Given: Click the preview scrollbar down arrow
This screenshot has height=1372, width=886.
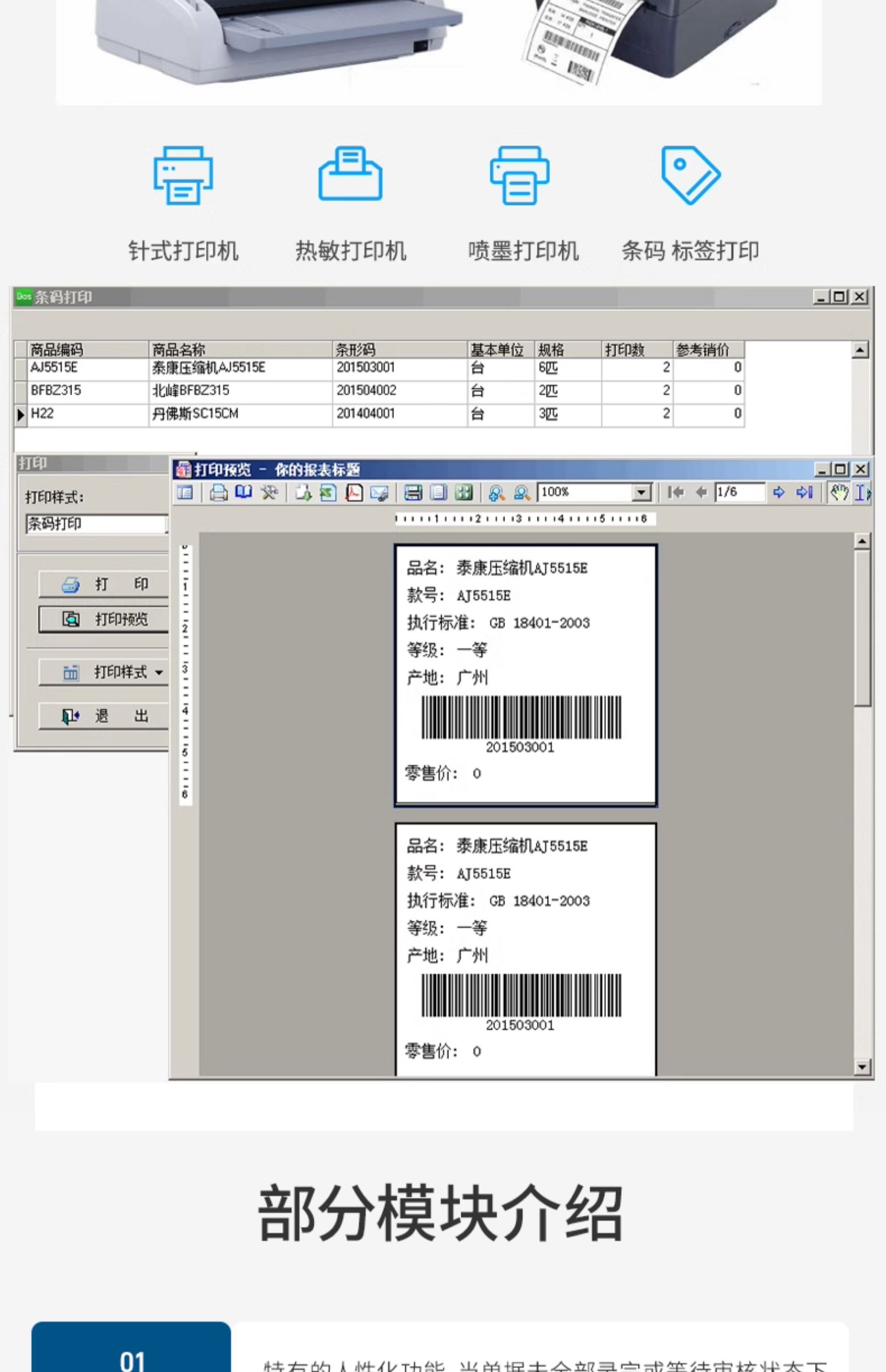Looking at the screenshot, I should pos(862,1067).
